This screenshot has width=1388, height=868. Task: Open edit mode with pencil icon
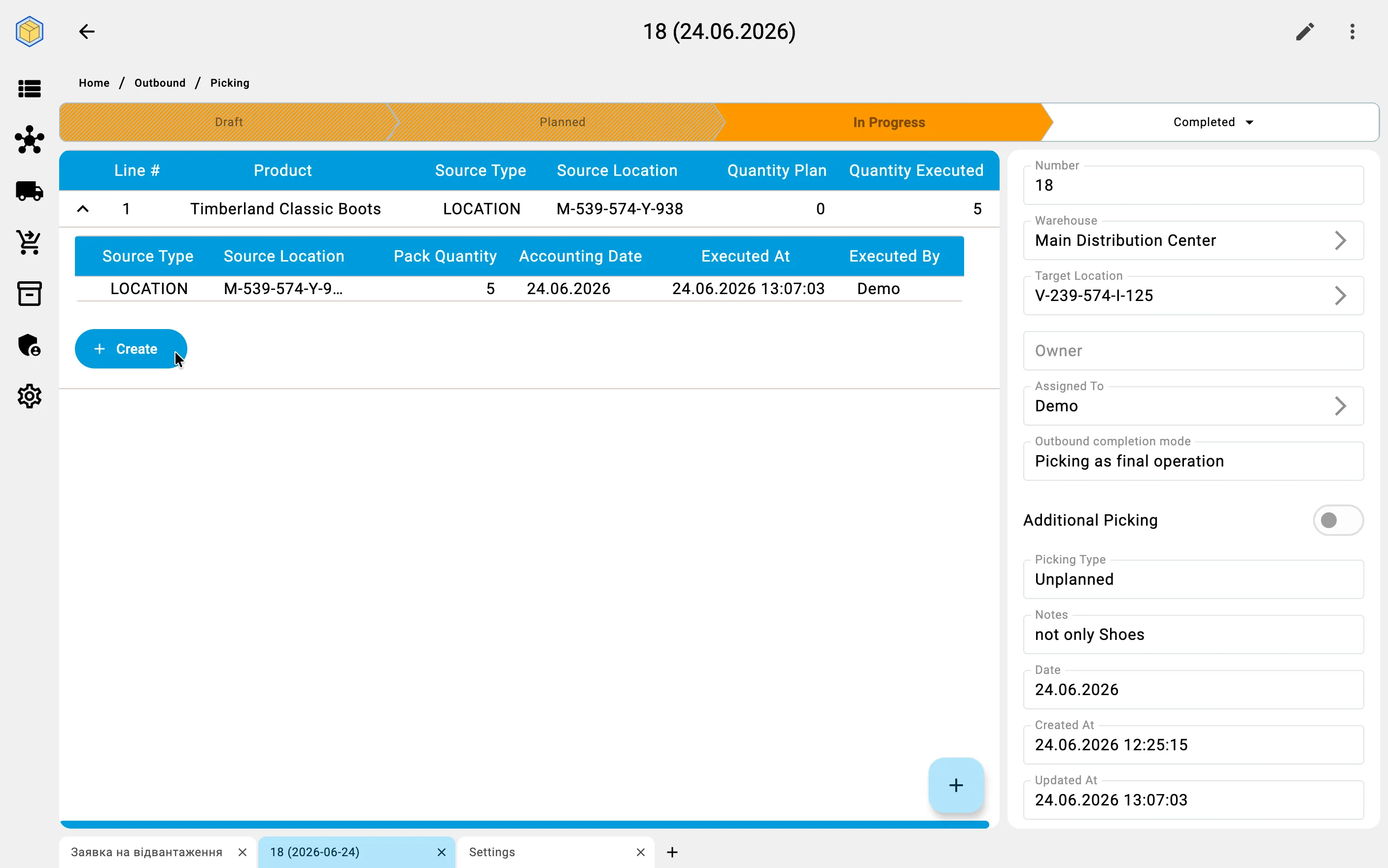click(x=1305, y=32)
